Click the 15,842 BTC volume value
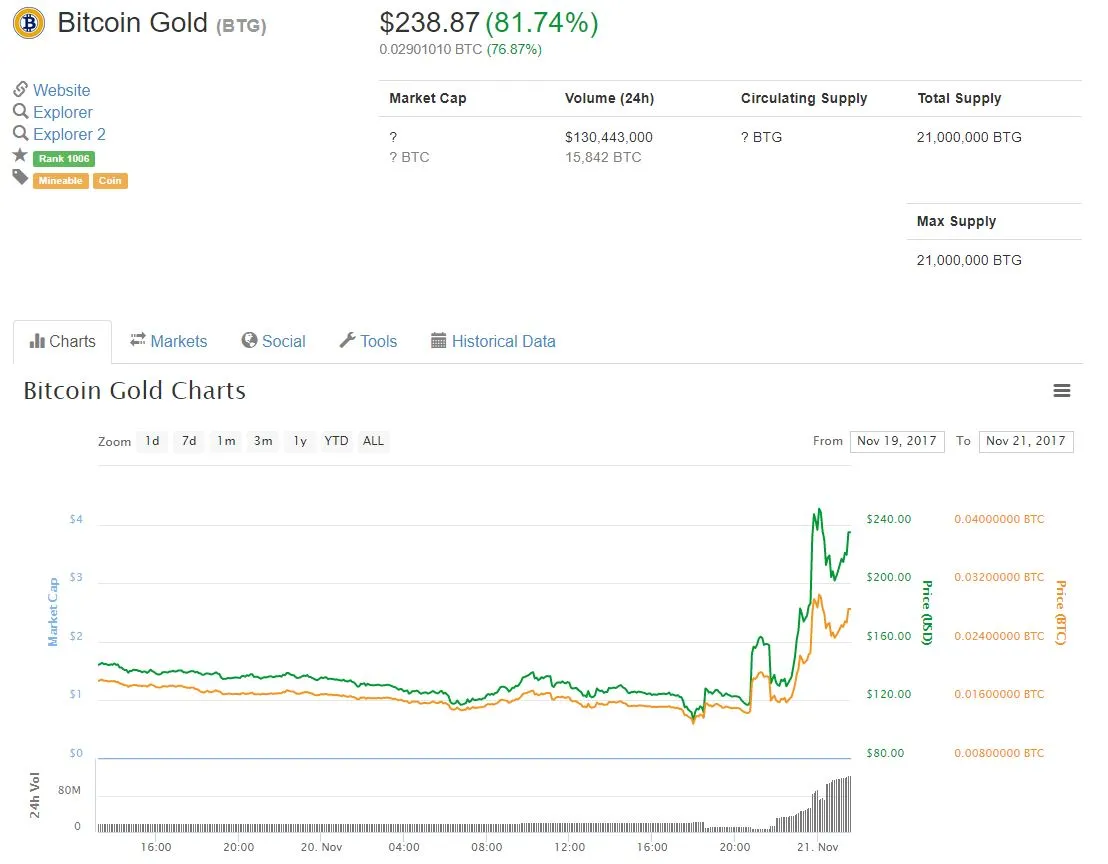Image resolution: width=1108 pixels, height=864 pixels. 603,157
